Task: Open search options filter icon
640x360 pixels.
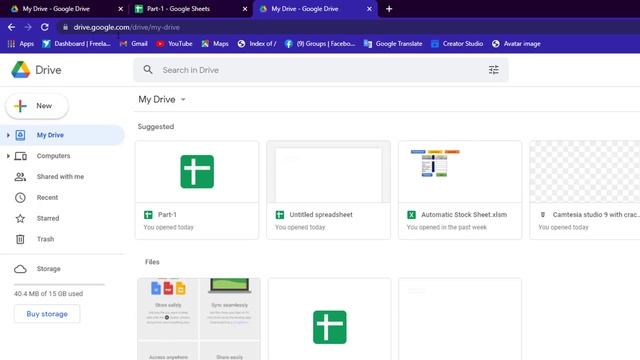Action: click(493, 70)
